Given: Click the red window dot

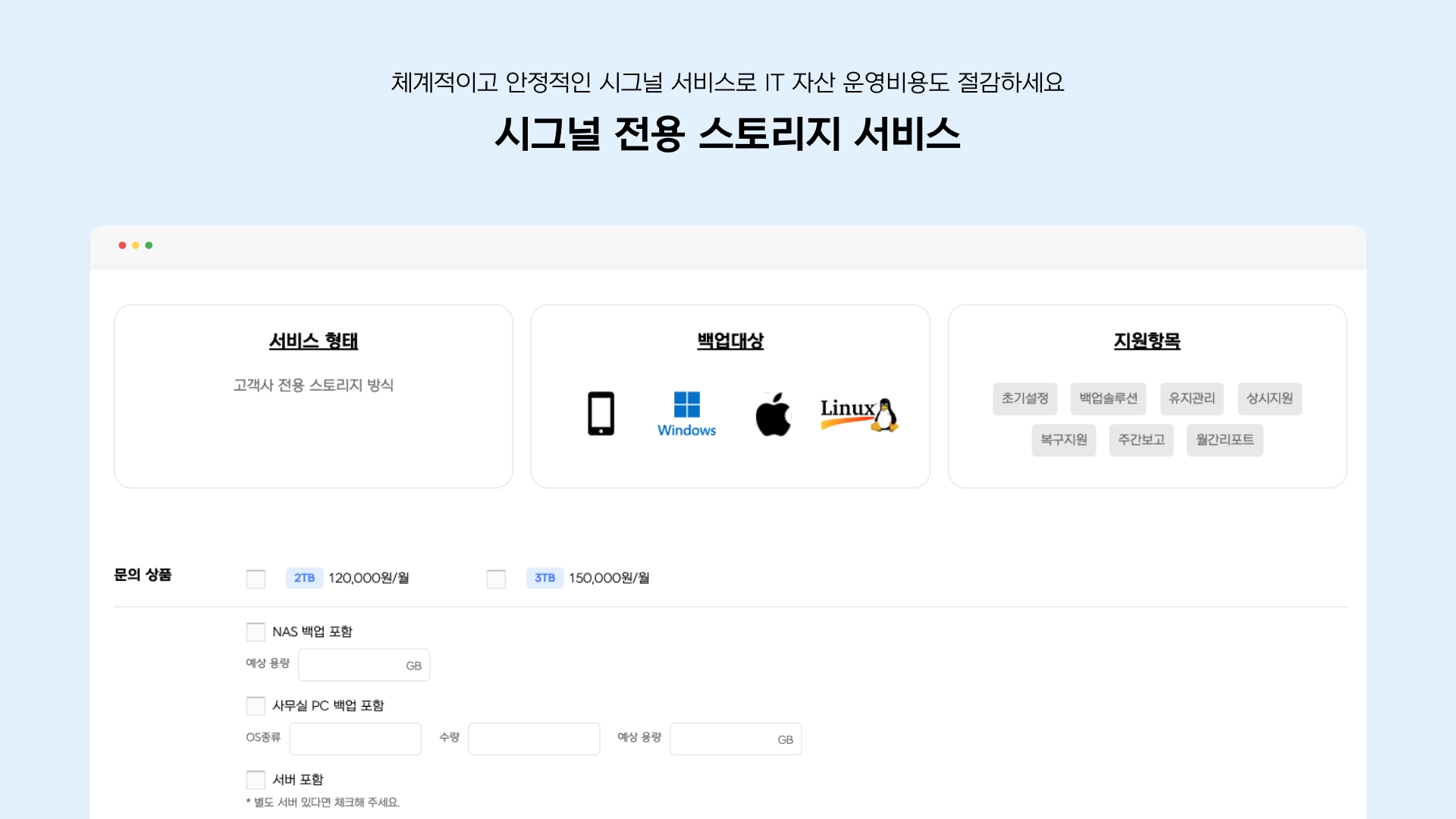Looking at the screenshot, I should 122,245.
